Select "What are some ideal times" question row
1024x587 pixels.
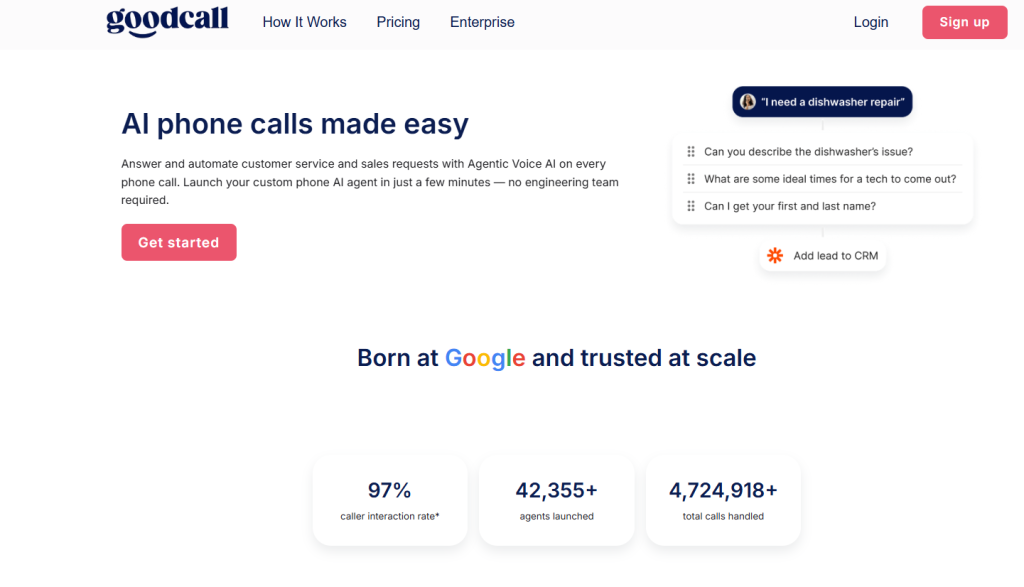click(830, 179)
